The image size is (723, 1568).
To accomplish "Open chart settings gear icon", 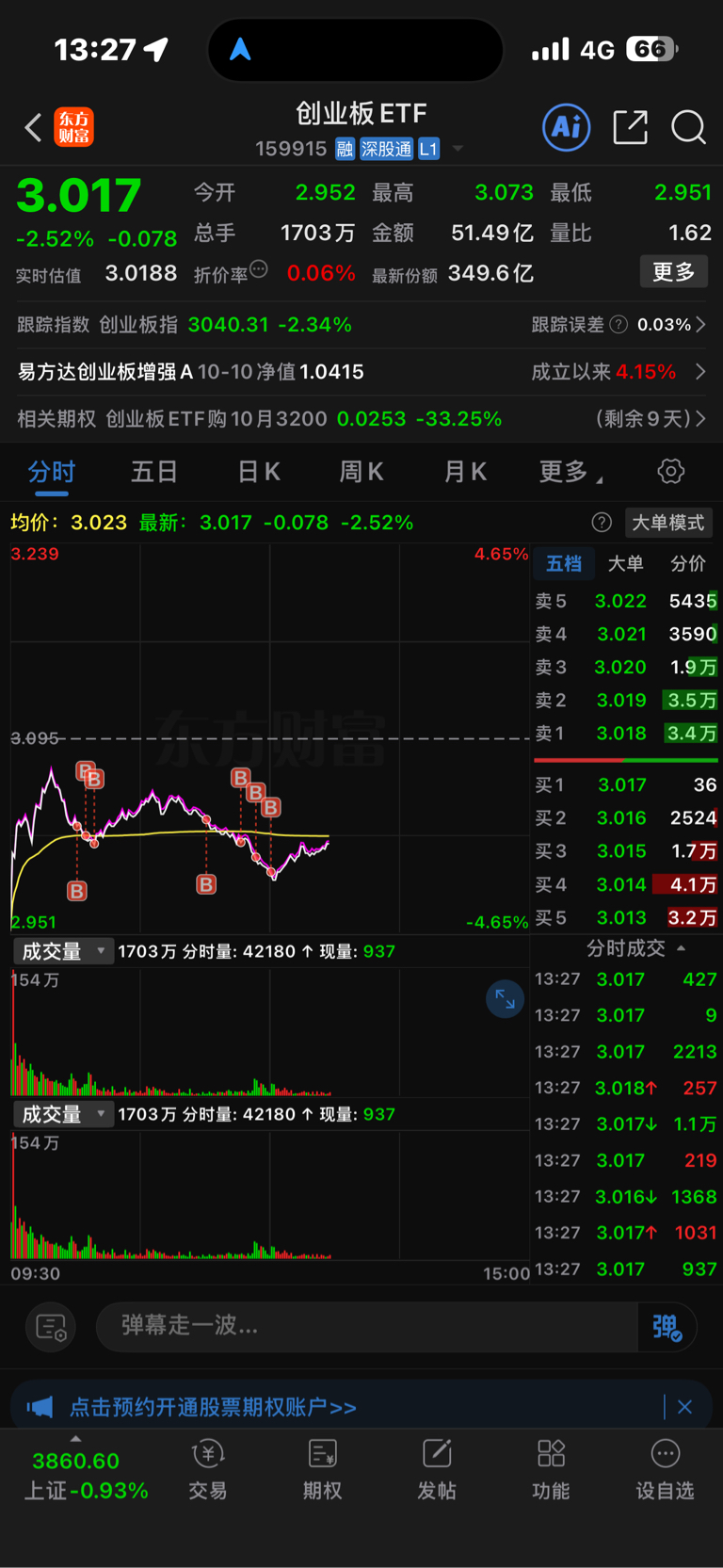I will tap(670, 471).
